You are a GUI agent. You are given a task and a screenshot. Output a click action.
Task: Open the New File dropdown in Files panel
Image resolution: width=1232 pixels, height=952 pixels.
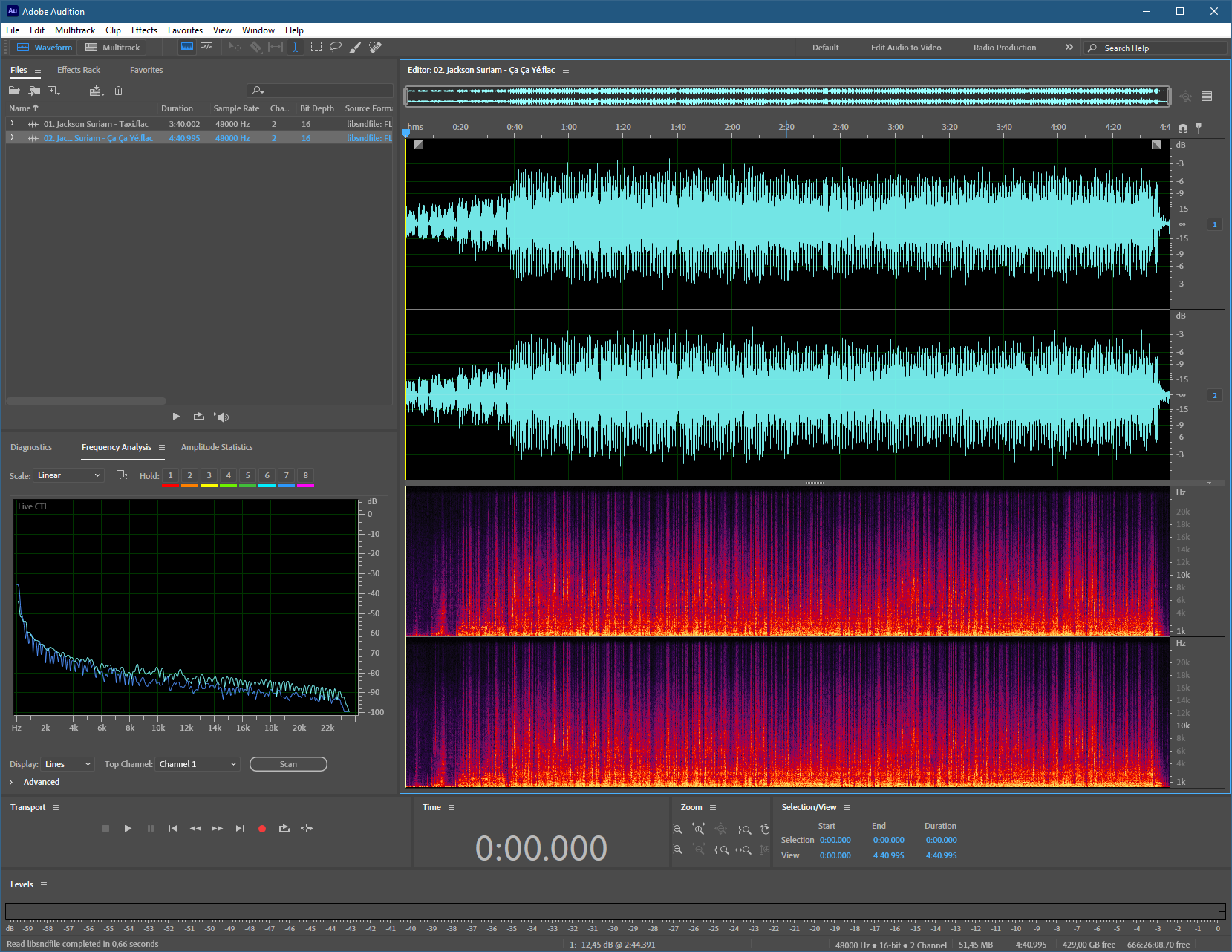[53, 91]
